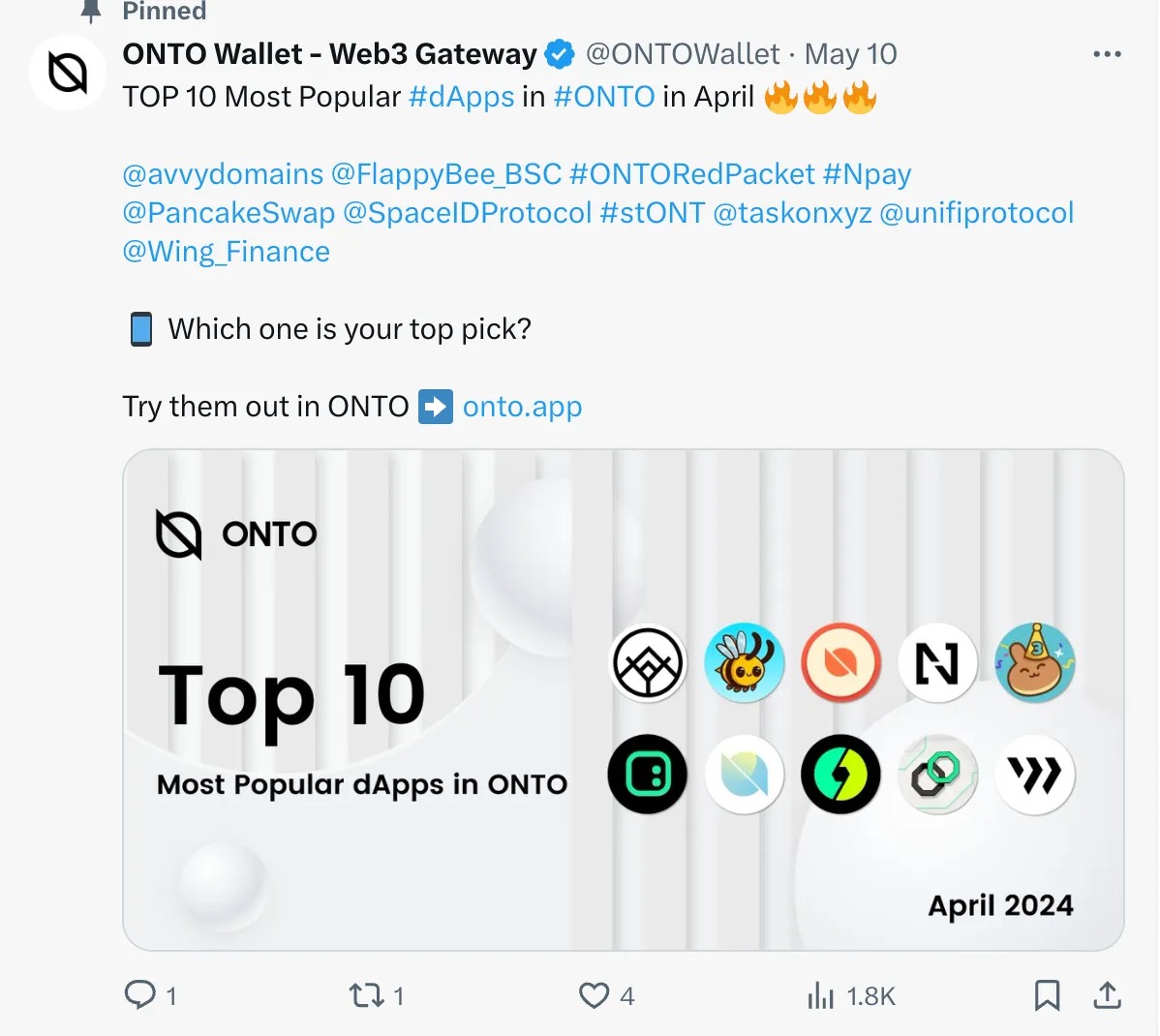Click the @ONTOWallet handle
This screenshot has width=1160, height=1036.
click(x=682, y=54)
